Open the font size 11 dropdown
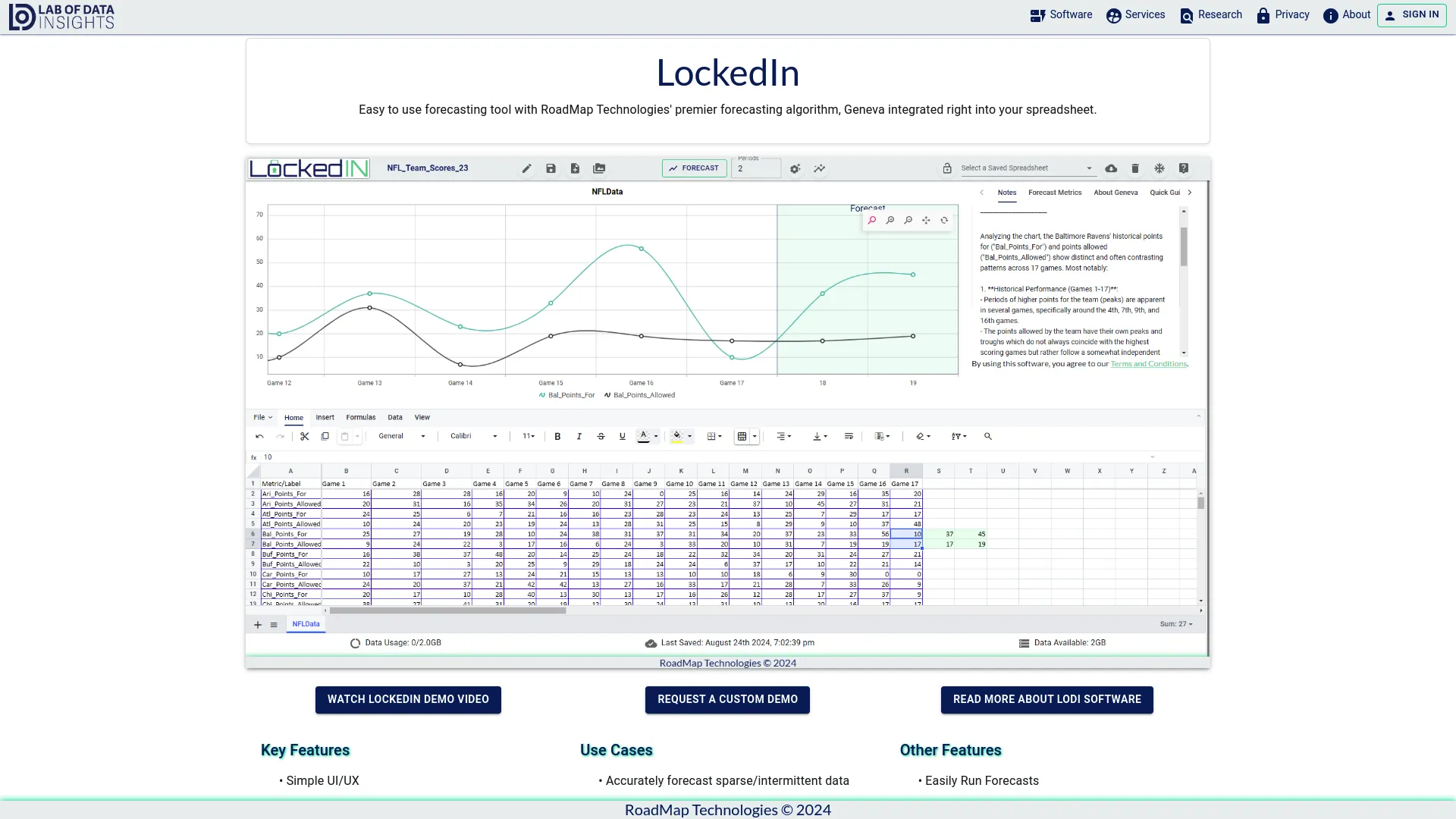 529,437
